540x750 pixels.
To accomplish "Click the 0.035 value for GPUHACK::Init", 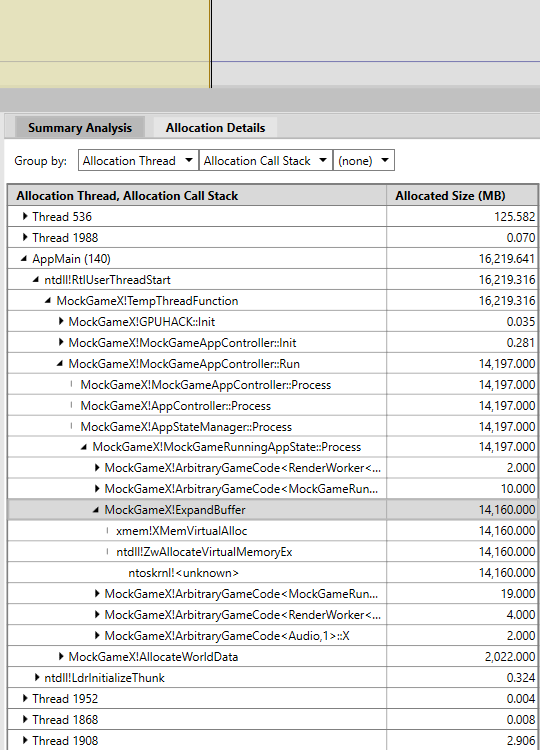I will (x=520, y=321).
